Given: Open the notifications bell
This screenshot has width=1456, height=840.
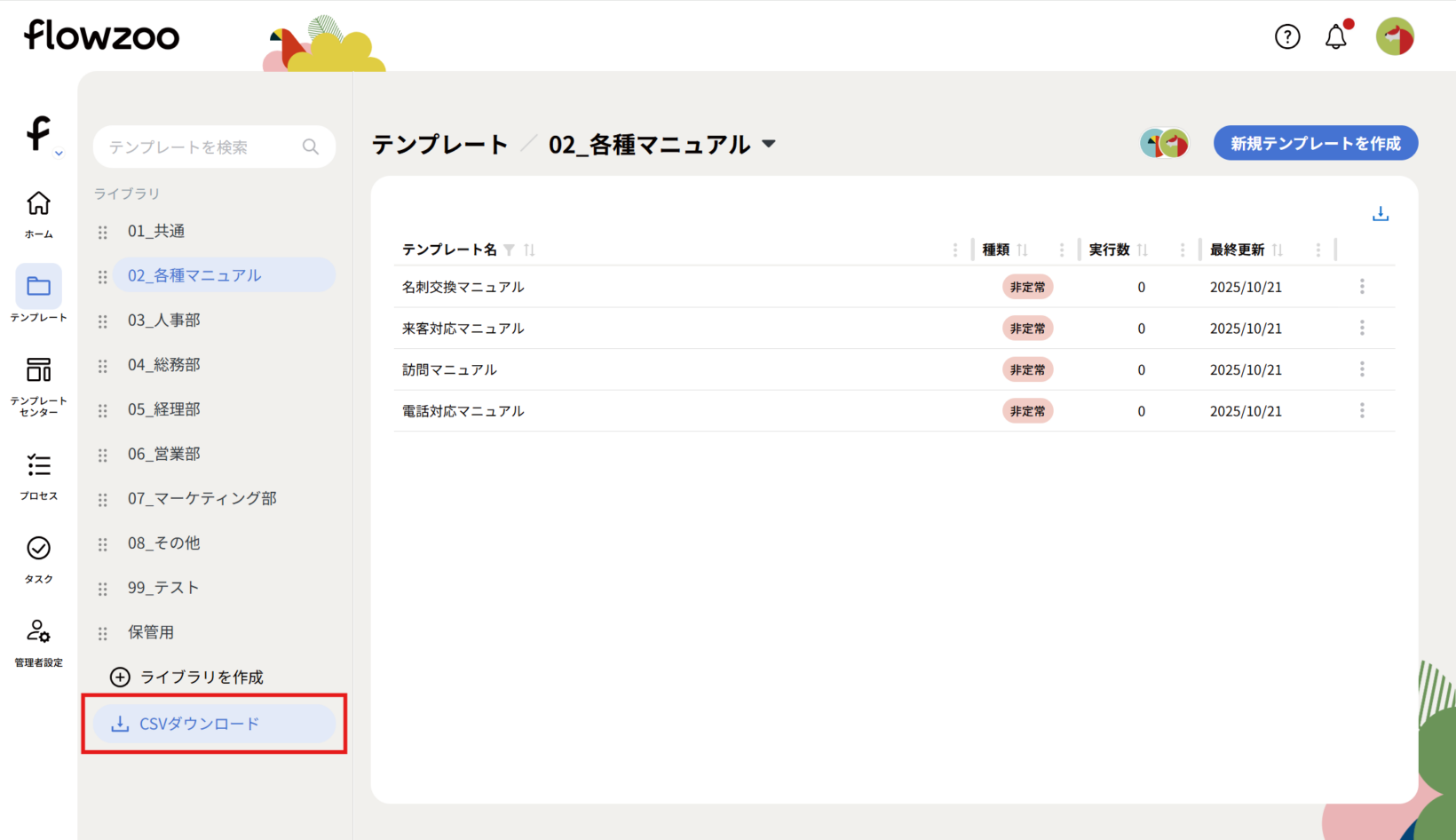Looking at the screenshot, I should [x=1335, y=37].
